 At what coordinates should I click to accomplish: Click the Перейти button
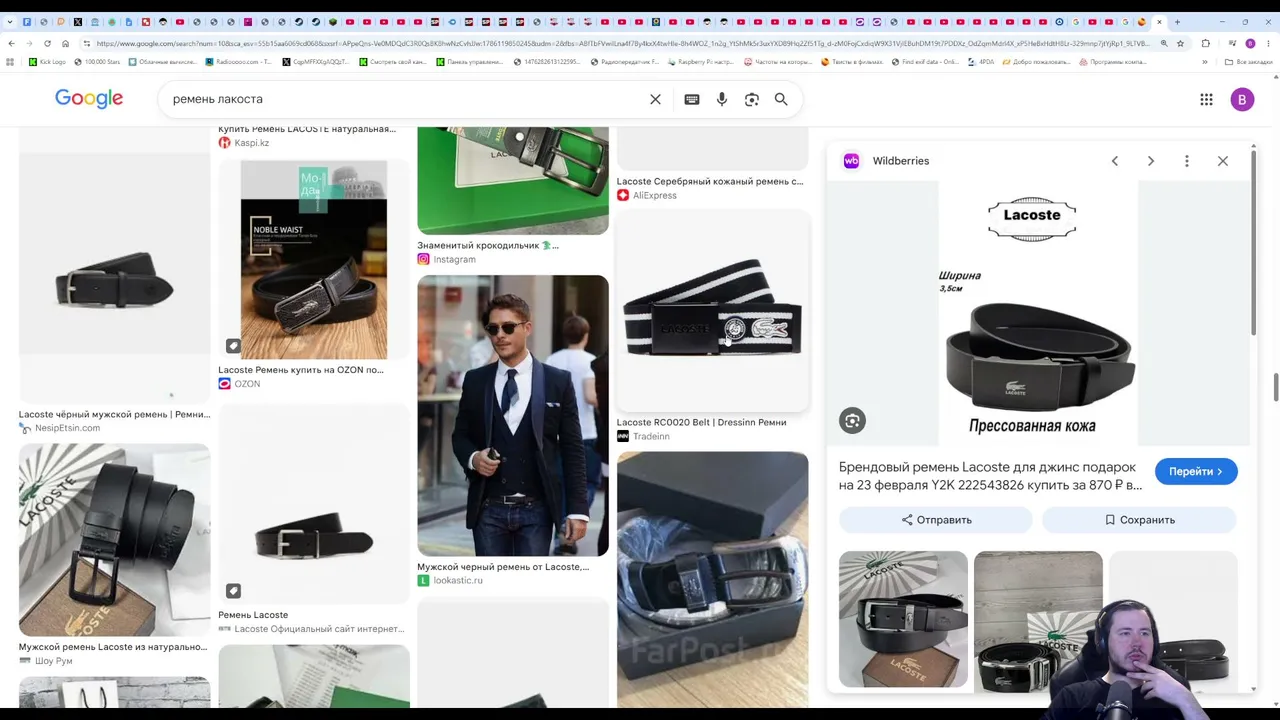click(x=1196, y=471)
